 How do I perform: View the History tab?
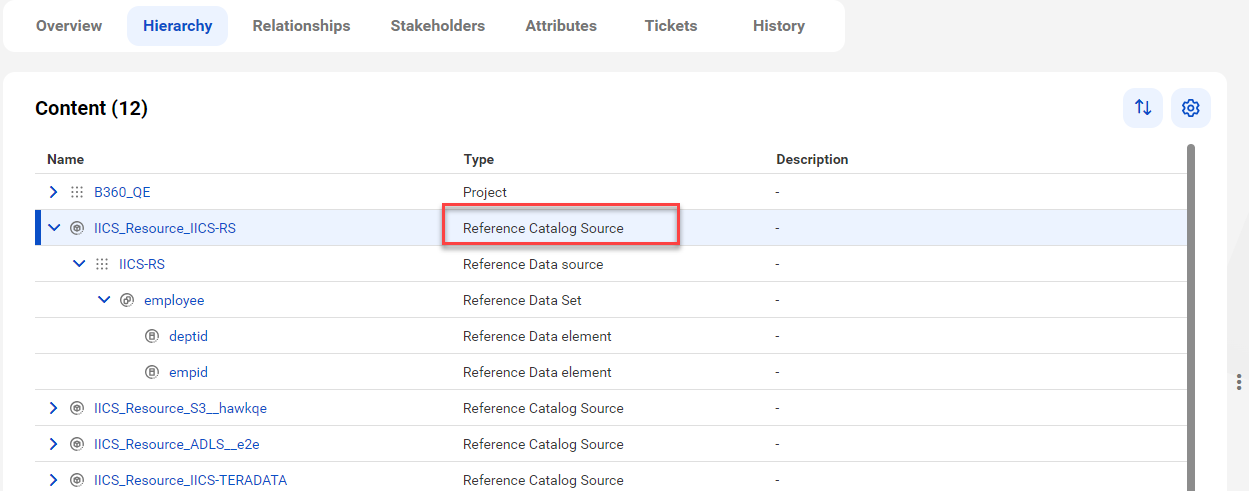click(779, 26)
